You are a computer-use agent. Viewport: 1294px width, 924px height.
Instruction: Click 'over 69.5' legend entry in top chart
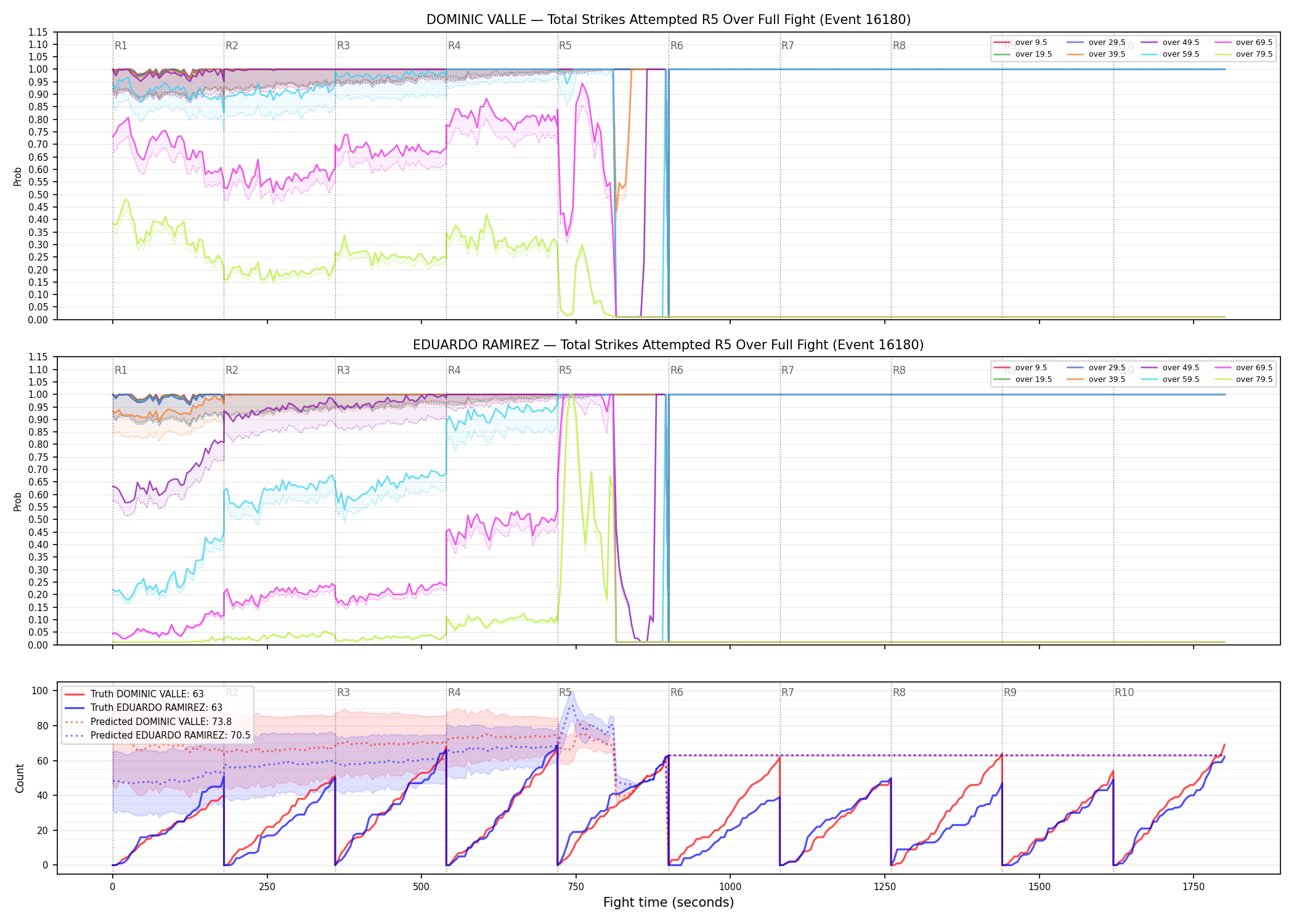(x=1243, y=43)
